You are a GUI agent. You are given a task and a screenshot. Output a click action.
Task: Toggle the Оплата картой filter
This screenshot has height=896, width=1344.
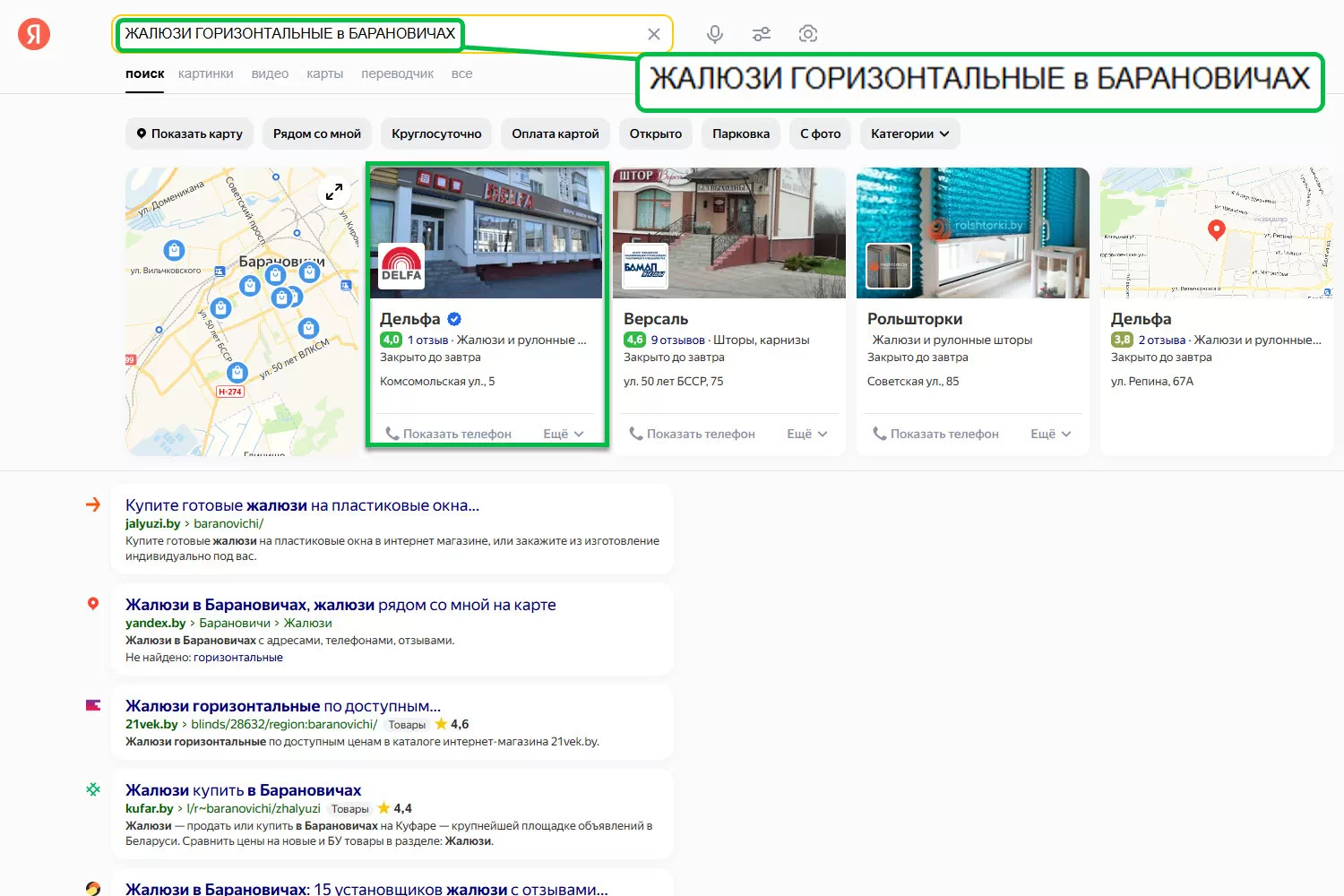coord(556,134)
